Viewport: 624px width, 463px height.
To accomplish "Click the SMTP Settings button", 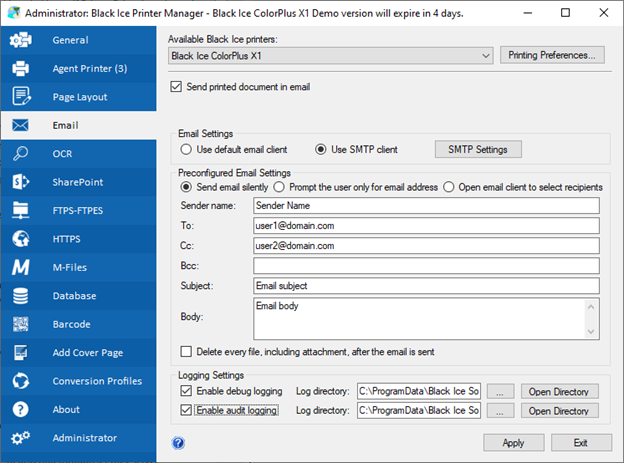I will click(x=478, y=149).
